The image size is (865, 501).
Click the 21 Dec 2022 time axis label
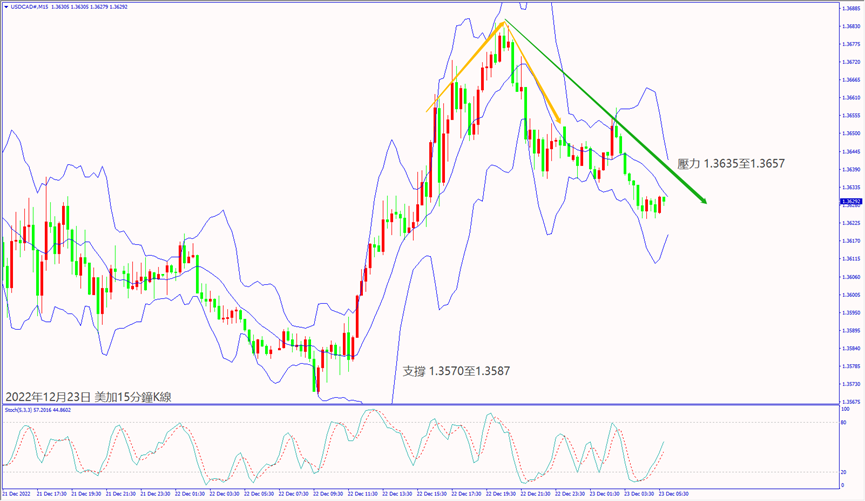19,494
